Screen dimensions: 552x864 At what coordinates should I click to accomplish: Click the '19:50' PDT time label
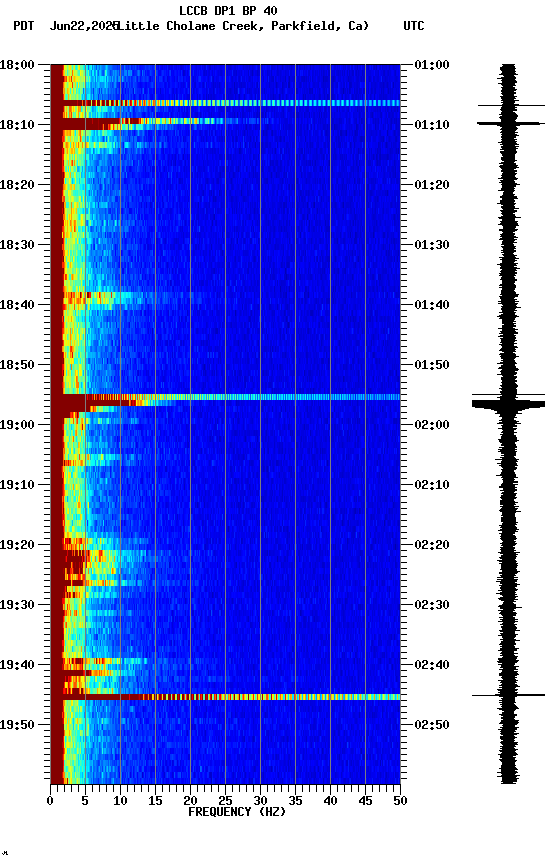click(x=17, y=725)
